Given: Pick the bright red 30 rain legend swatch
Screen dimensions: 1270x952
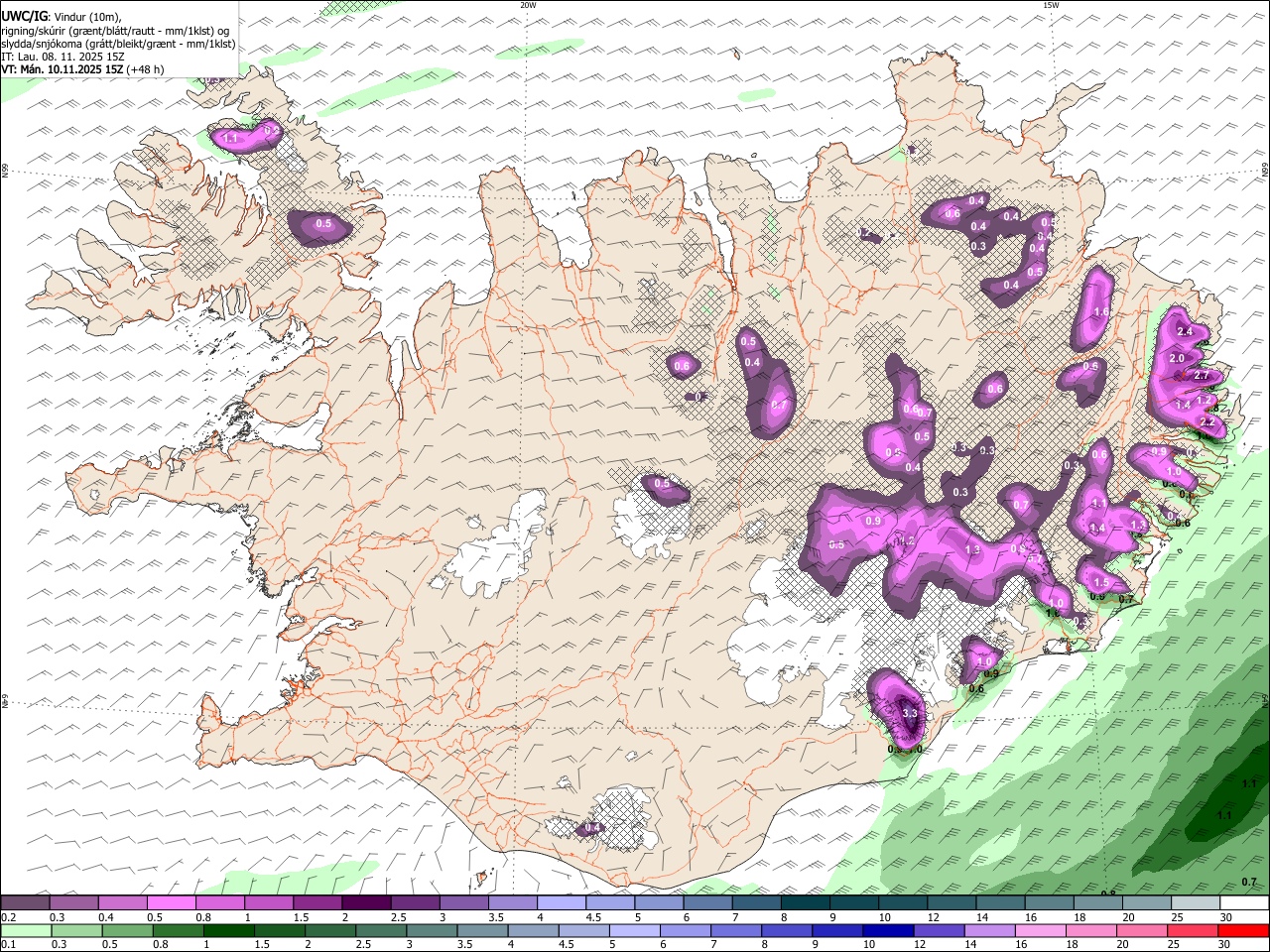Looking at the screenshot, I should click(1243, 931).
